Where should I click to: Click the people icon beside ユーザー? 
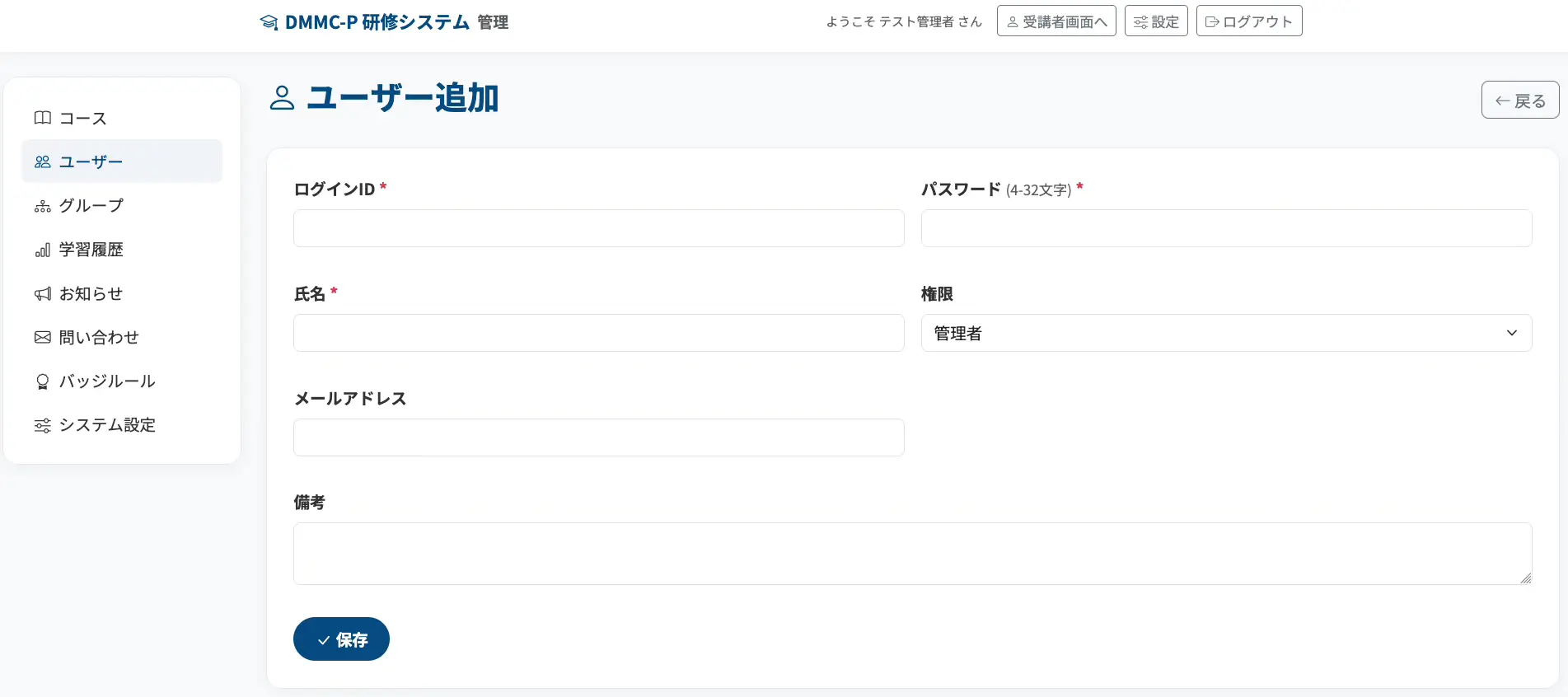click(42, 161)
